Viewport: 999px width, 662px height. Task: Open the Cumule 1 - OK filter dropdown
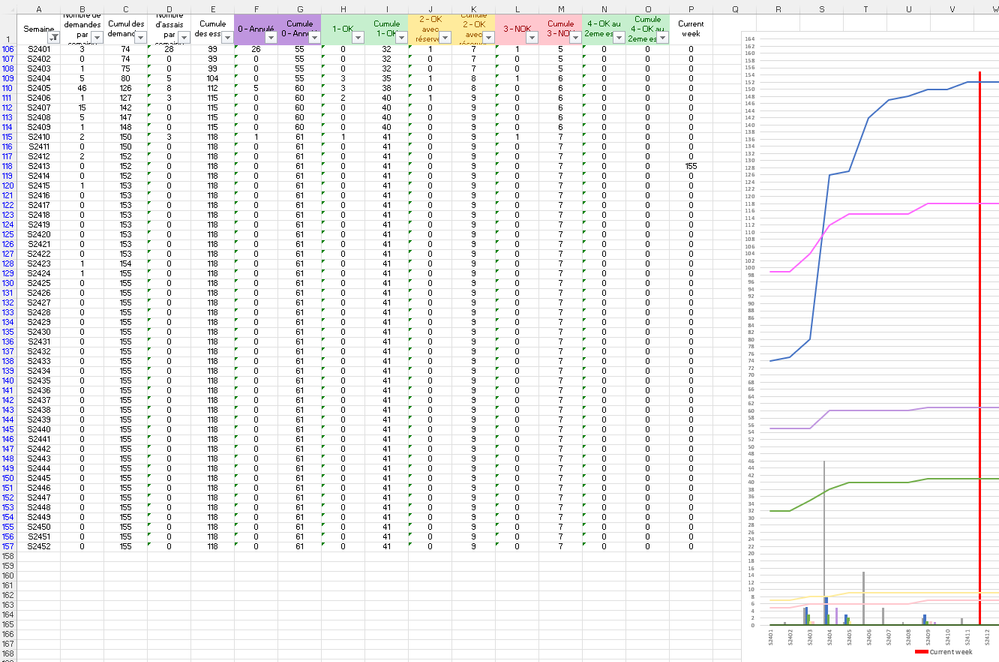pyautogui.click(x=401, y=38)
